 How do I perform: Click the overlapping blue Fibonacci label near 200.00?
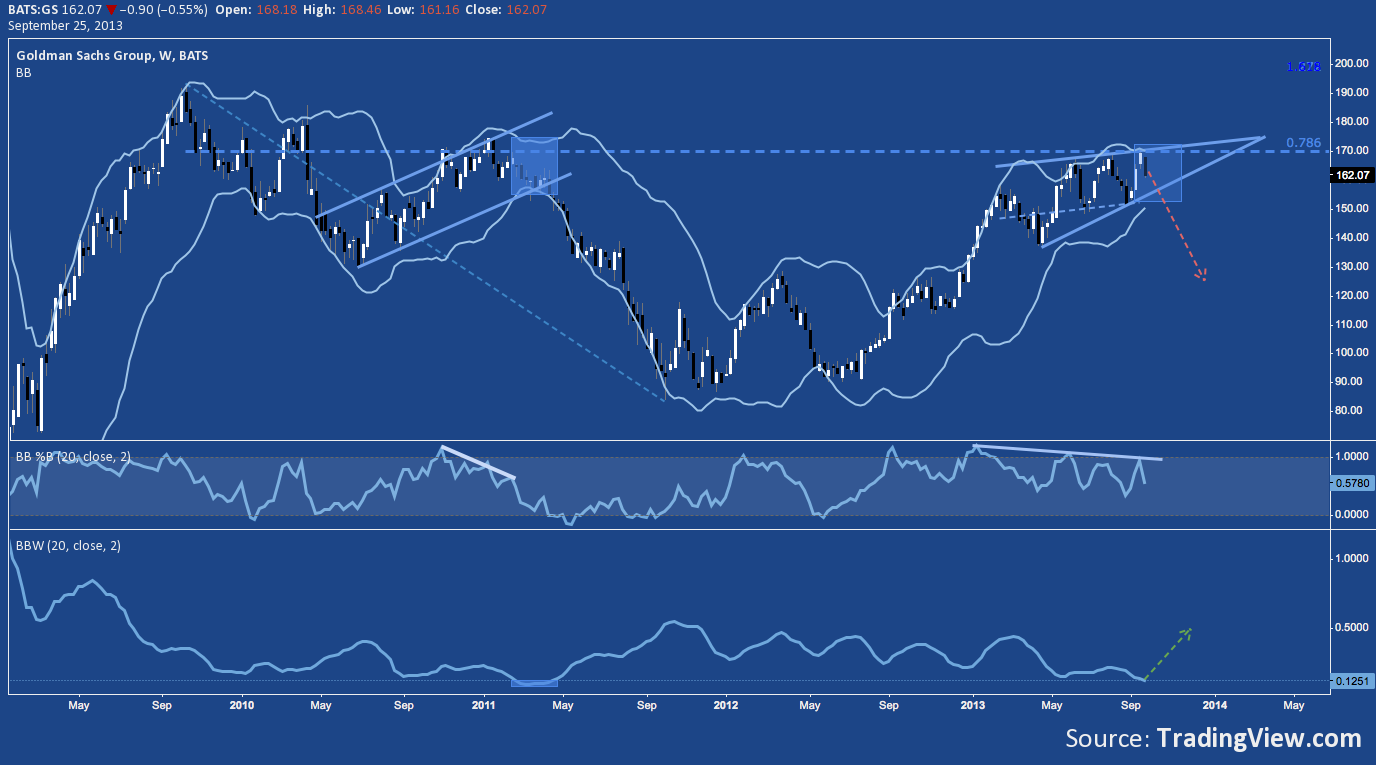[1304, 66]
